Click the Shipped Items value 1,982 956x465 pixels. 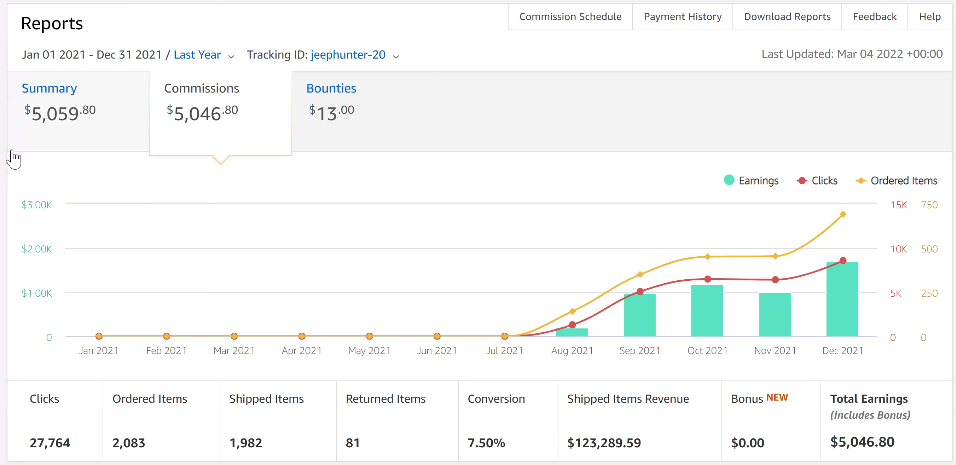246,442
